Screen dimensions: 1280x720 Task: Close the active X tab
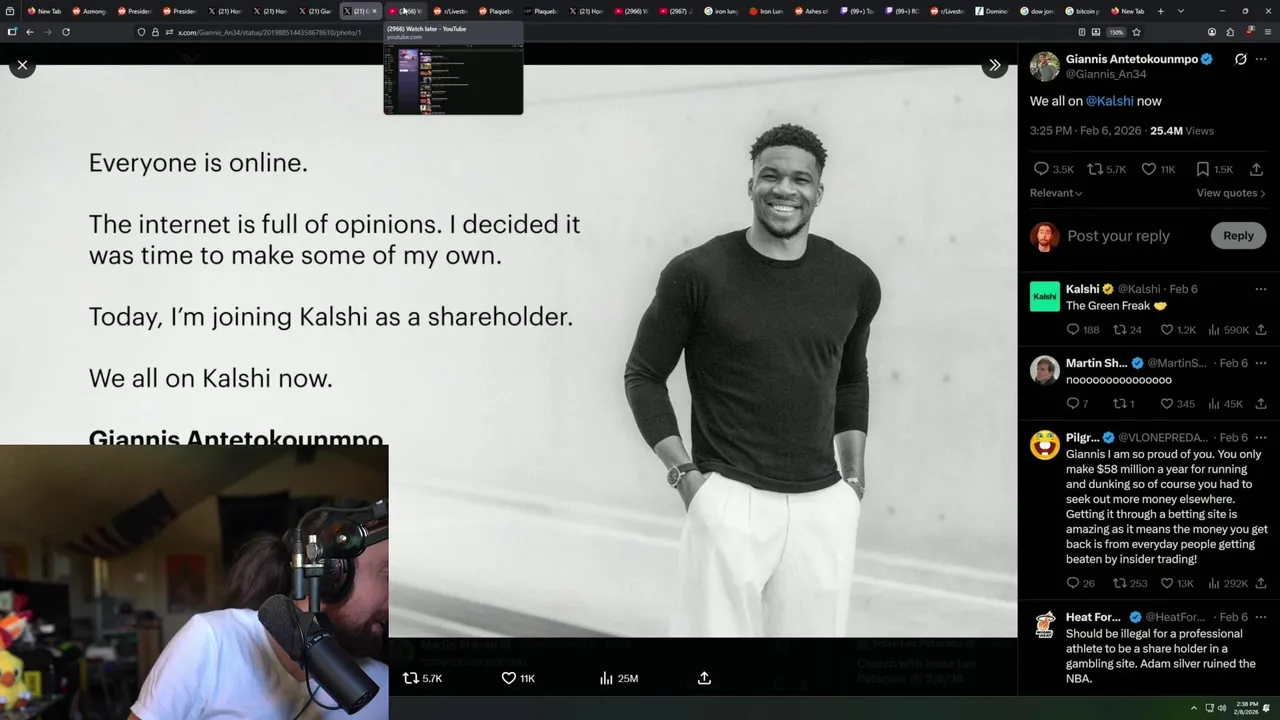(375, 11)
